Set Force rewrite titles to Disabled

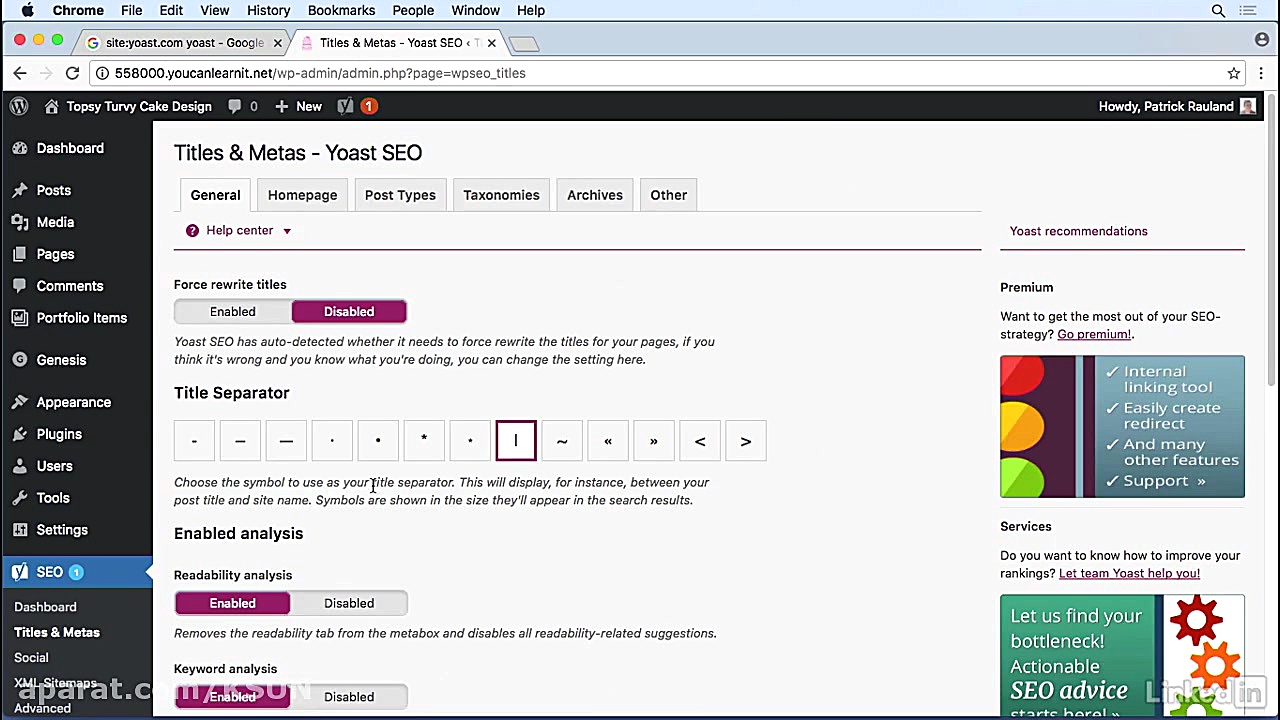tap(349, 312)
